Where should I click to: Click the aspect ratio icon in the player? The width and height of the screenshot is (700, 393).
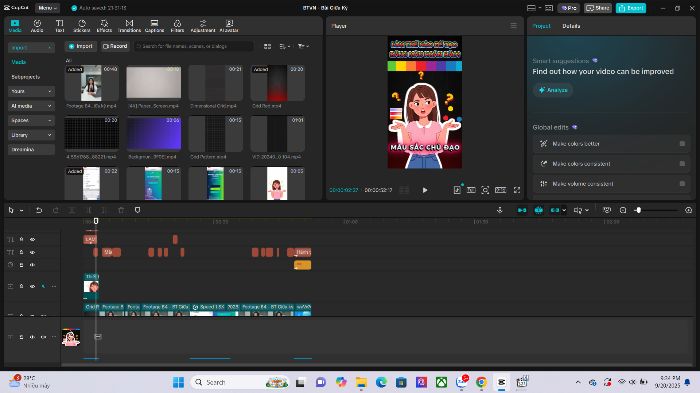tap(500, 190)
